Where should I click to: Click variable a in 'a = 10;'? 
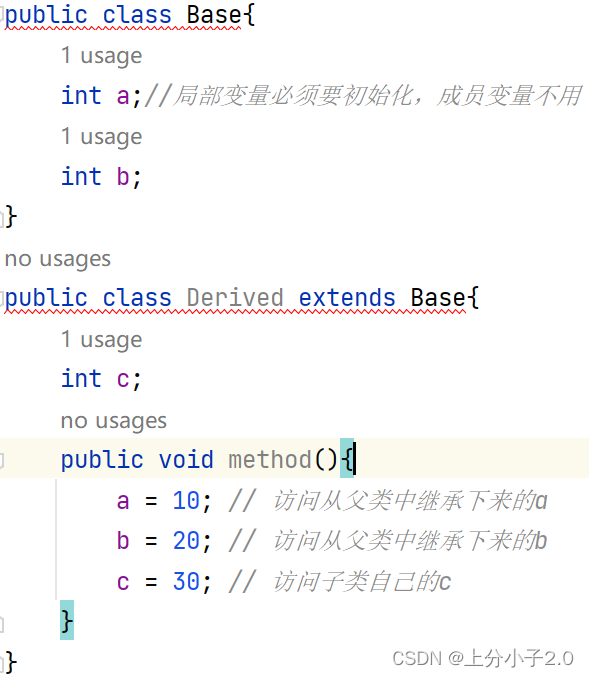pyautogui.click(x=123, y=502)
